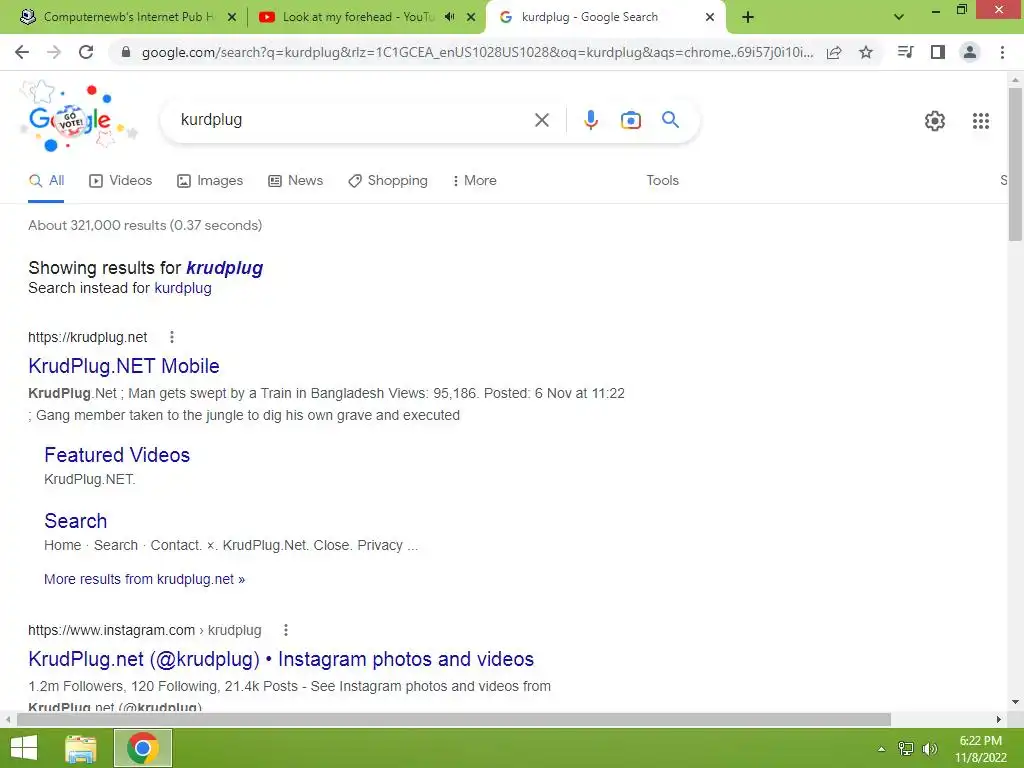
Task: Search instead for kurdplug link
Action: pos(183,288)
